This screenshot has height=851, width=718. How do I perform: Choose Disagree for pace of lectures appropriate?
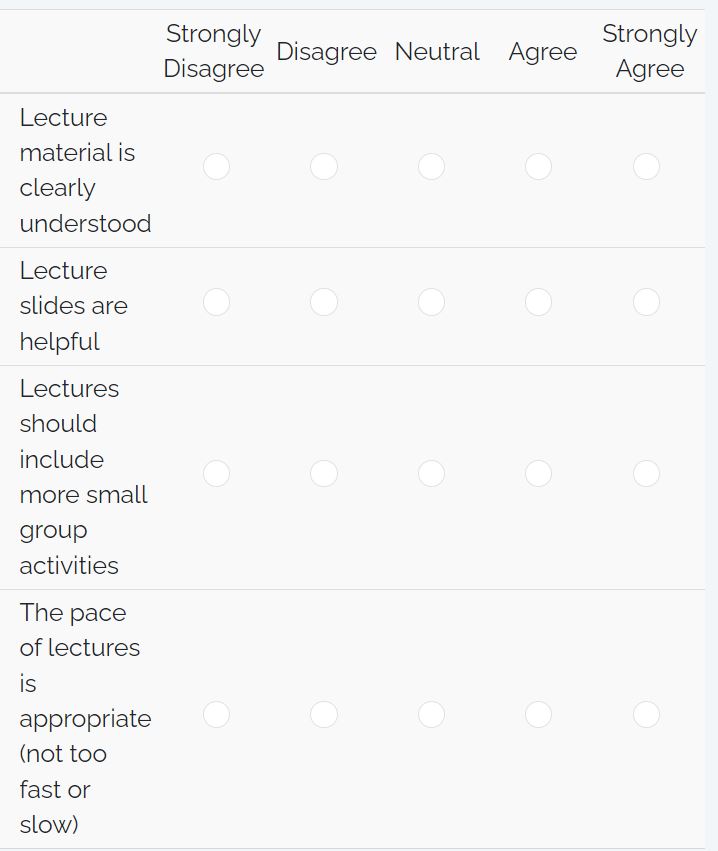point(324,714)
